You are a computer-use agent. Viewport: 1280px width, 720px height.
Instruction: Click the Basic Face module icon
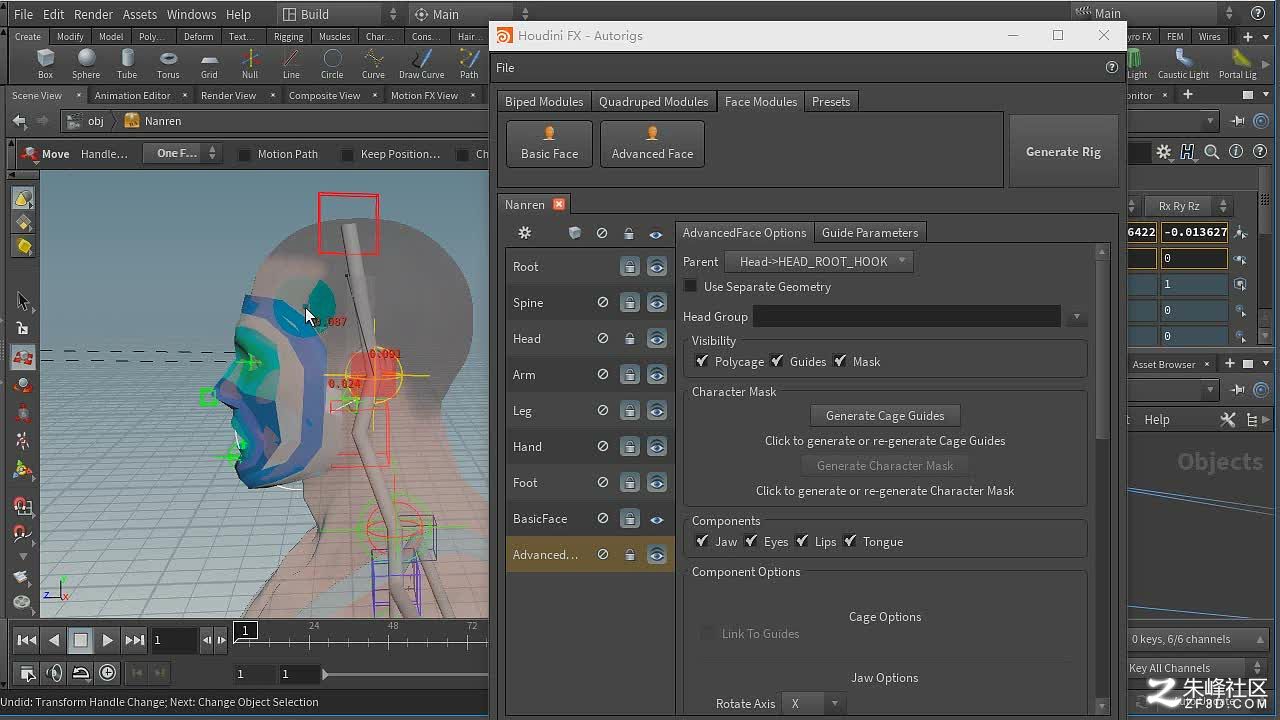[x=549, y=144]
